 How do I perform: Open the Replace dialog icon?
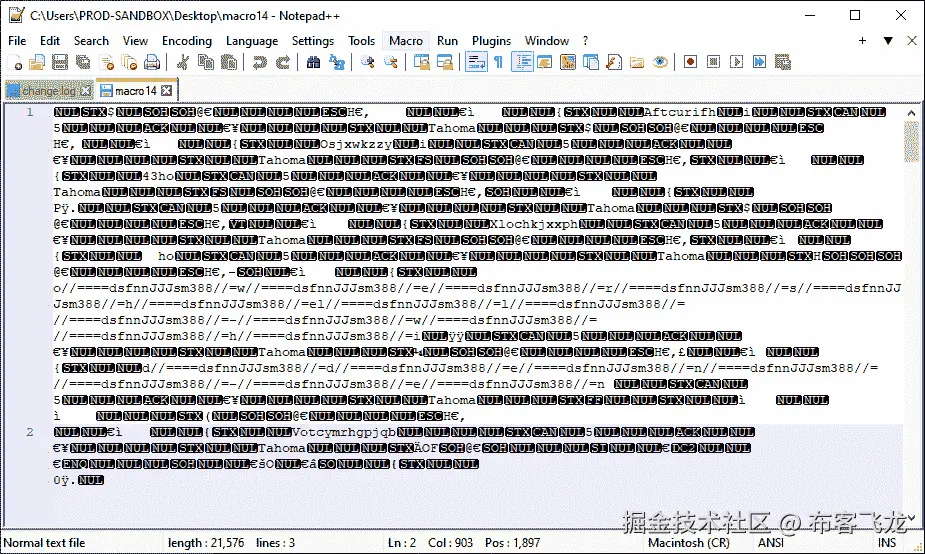tap(337, 62)
